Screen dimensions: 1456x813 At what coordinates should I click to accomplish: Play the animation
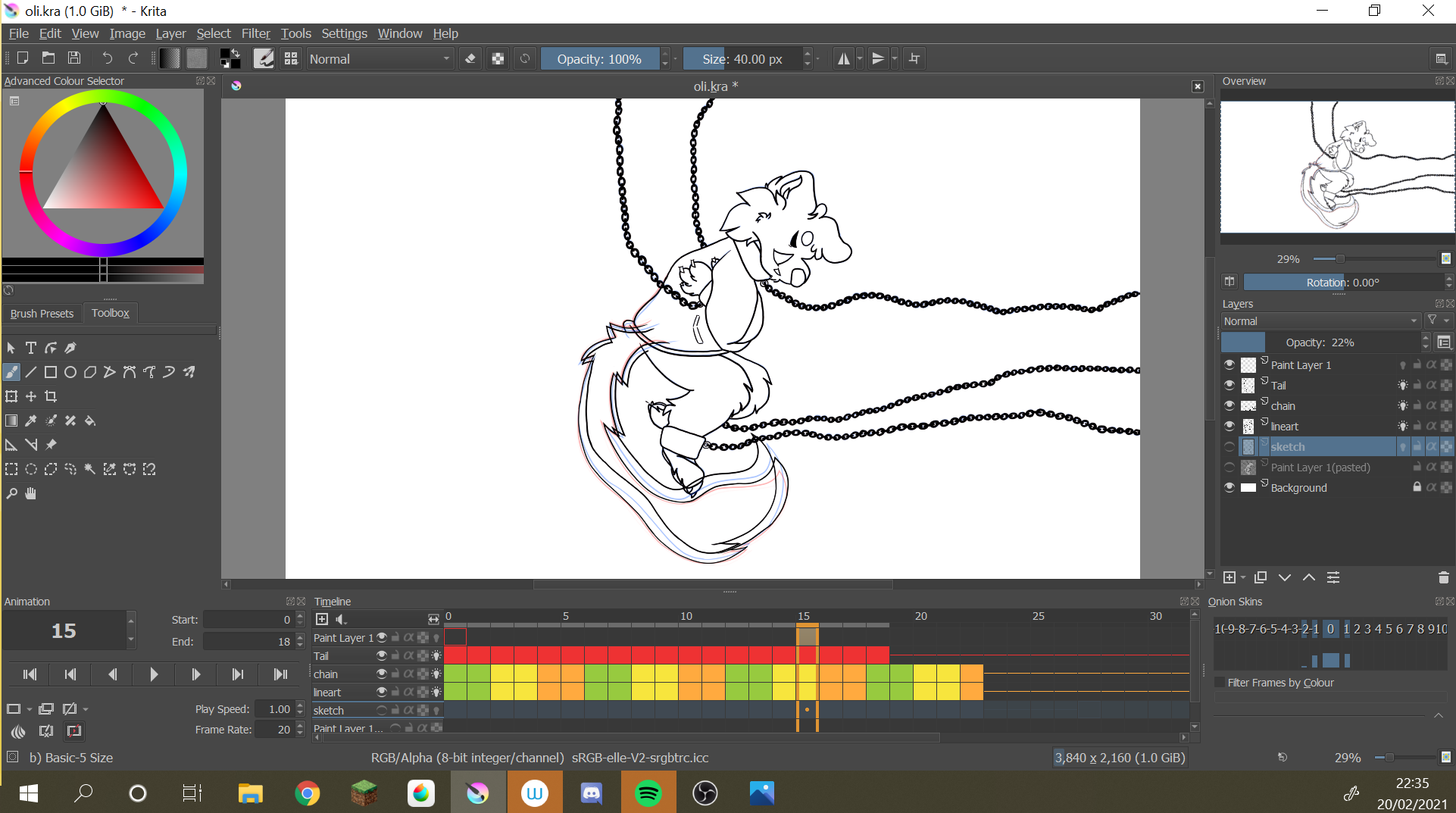[154, 674]
